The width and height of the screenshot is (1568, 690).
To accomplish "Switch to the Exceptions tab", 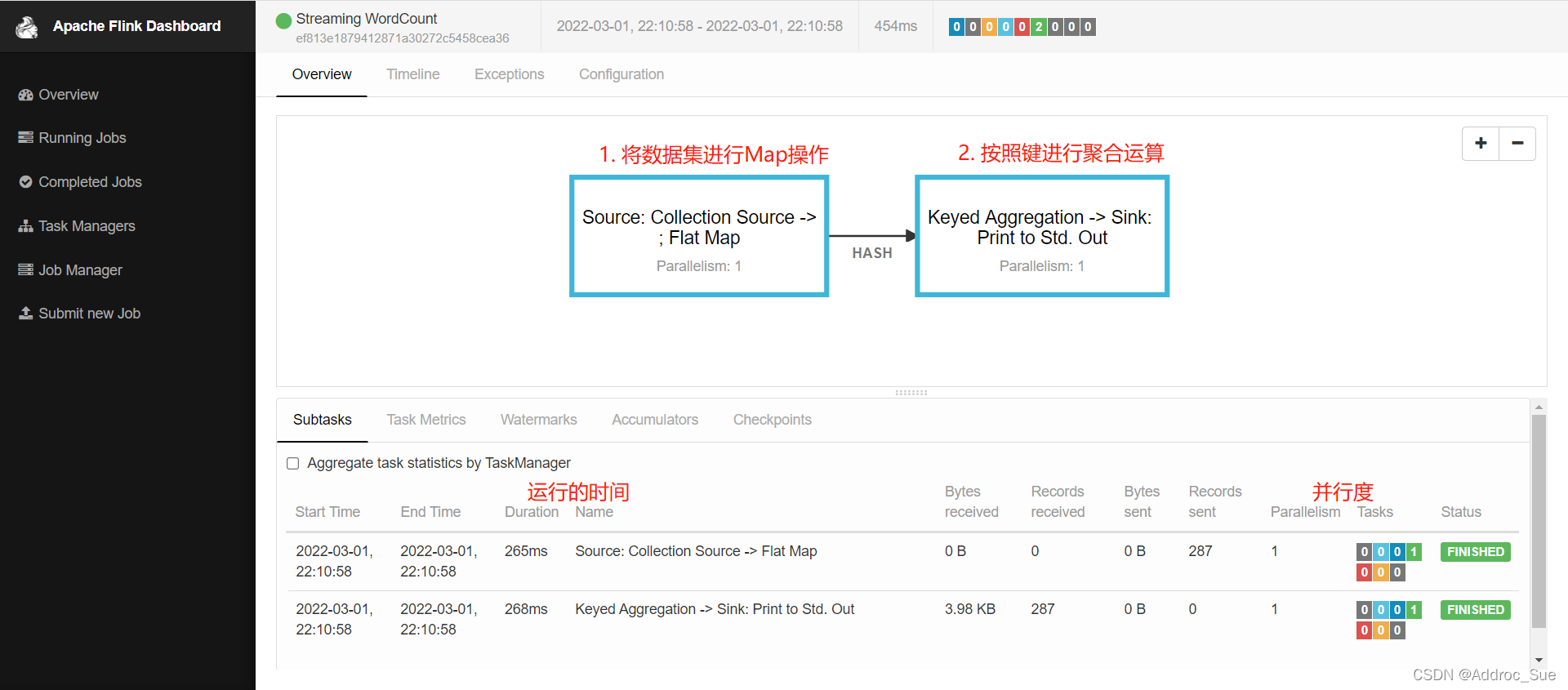I will click(x=510, y=74).
